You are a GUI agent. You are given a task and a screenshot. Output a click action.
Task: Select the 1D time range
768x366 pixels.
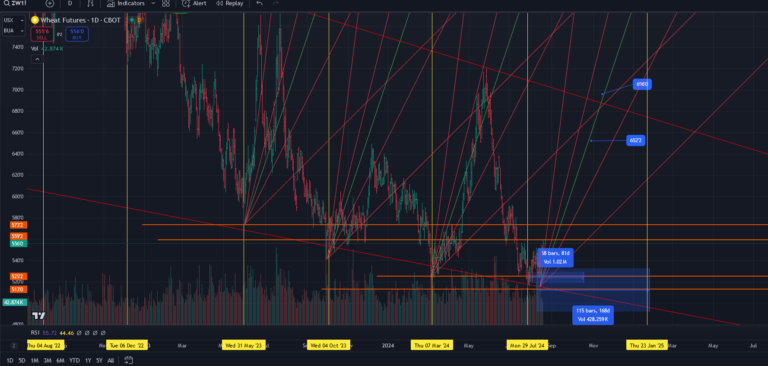coord(10,361)
